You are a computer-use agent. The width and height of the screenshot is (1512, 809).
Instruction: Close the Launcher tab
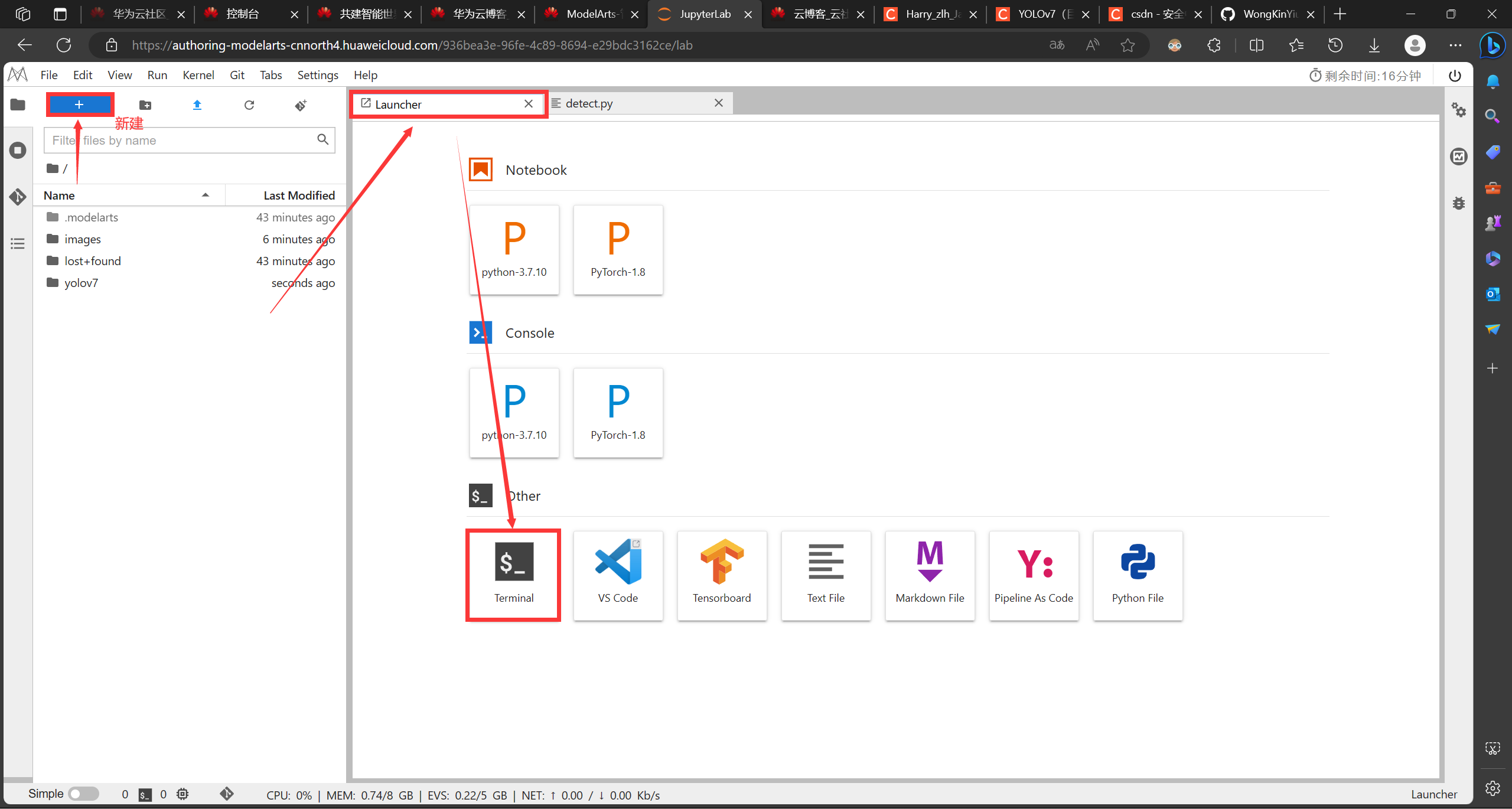point(529,104)
